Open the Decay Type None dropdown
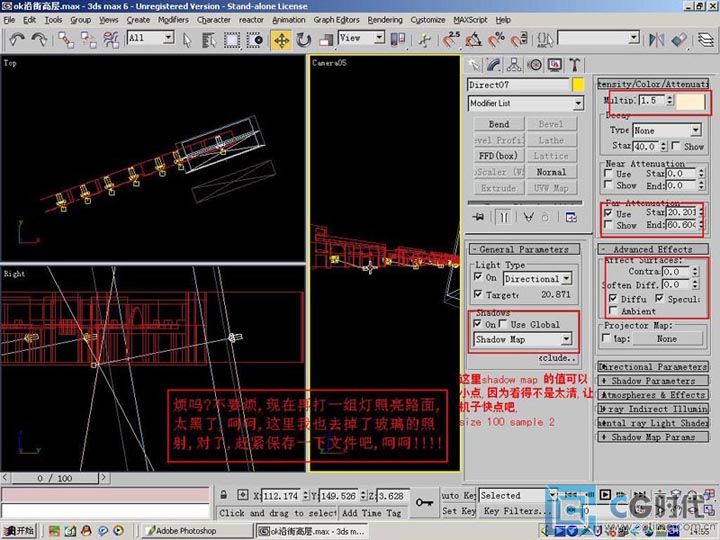The image size is (720, 540). [667, 130]
